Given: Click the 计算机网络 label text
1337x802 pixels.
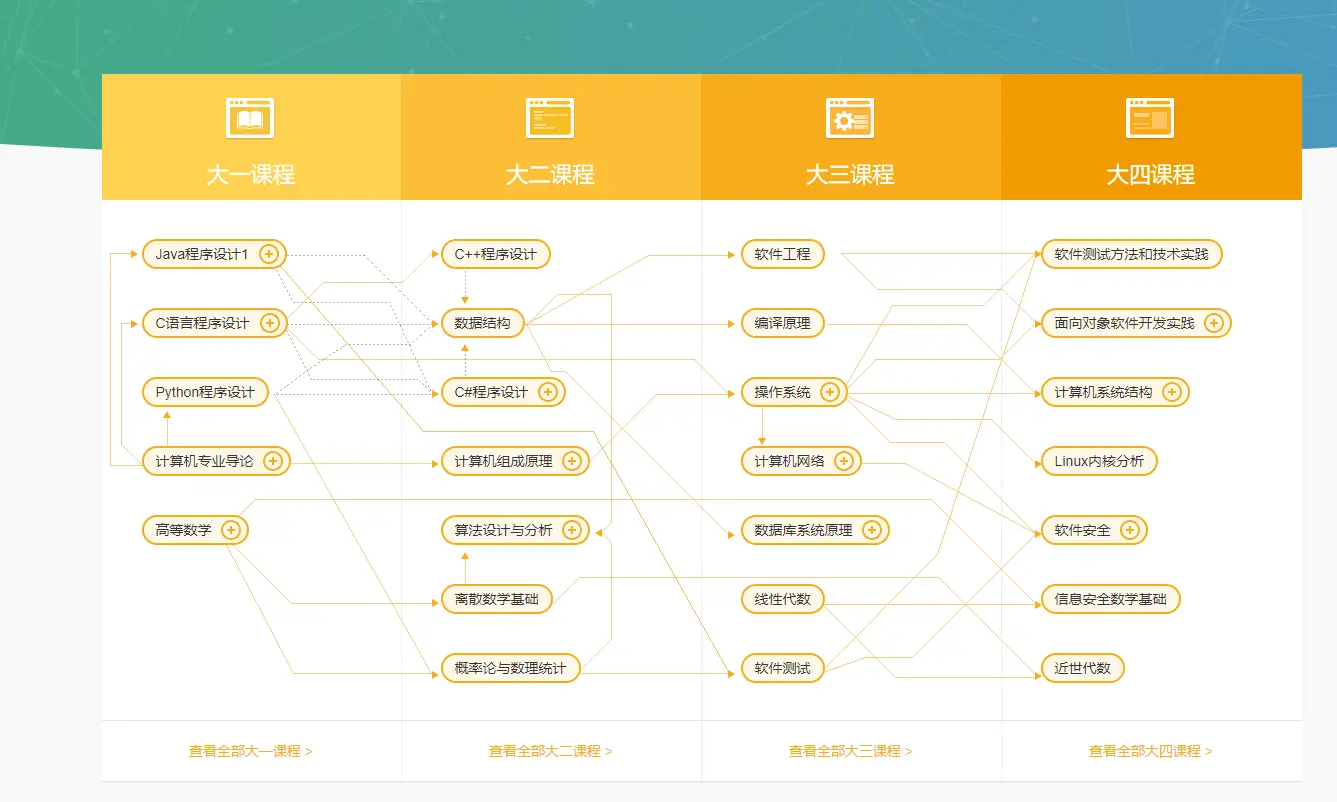Looking at the screenshot, I should coord(790,461).
